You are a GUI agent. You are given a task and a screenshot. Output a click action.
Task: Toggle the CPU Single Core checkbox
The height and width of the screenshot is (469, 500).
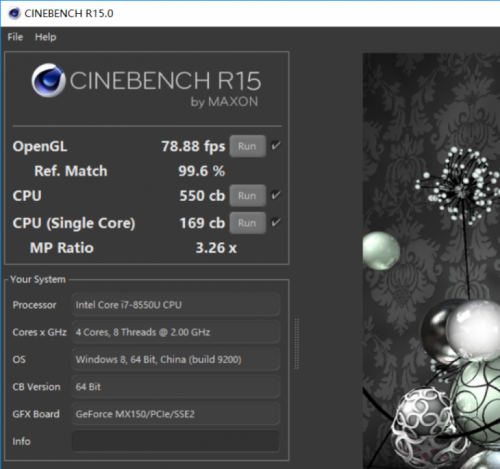(x=276, y=223)
